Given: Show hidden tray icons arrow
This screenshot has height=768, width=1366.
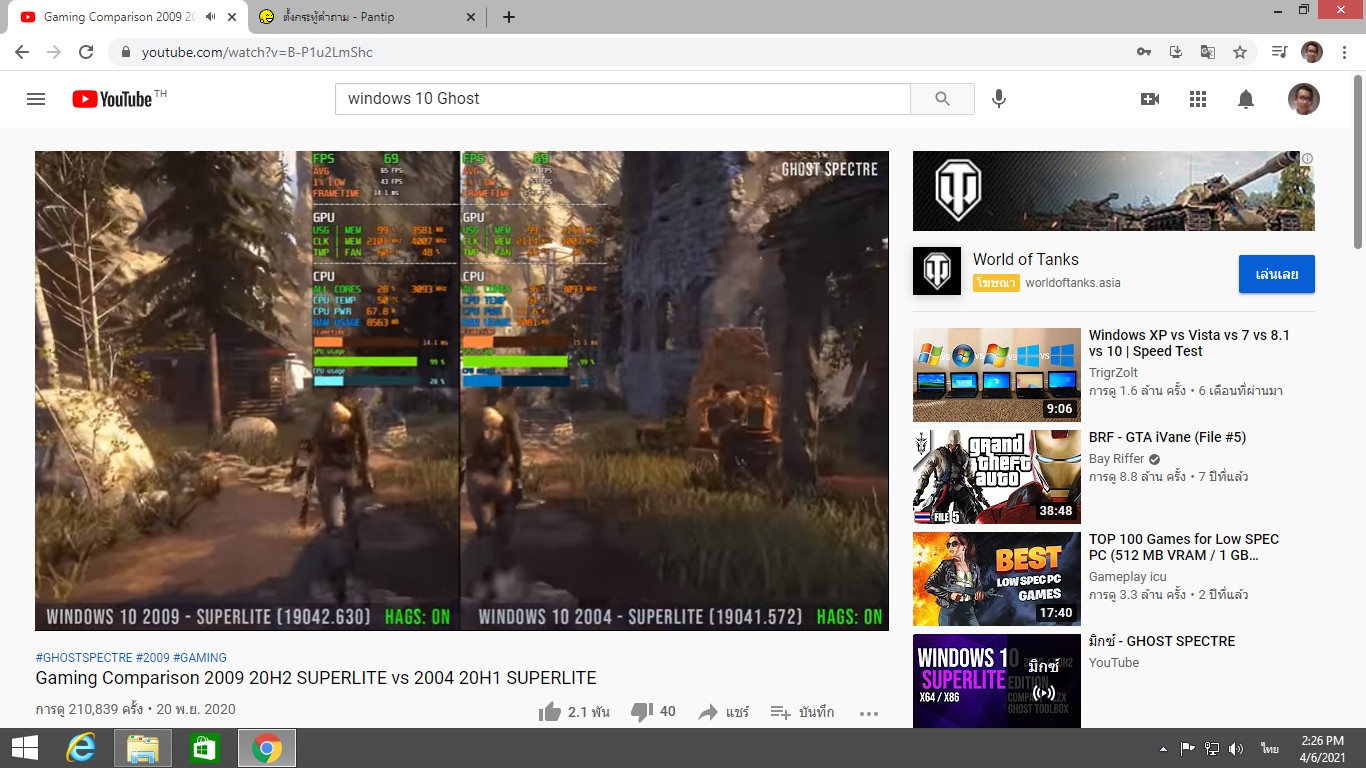Looking at the screenshot, I should click(1163, 748).
